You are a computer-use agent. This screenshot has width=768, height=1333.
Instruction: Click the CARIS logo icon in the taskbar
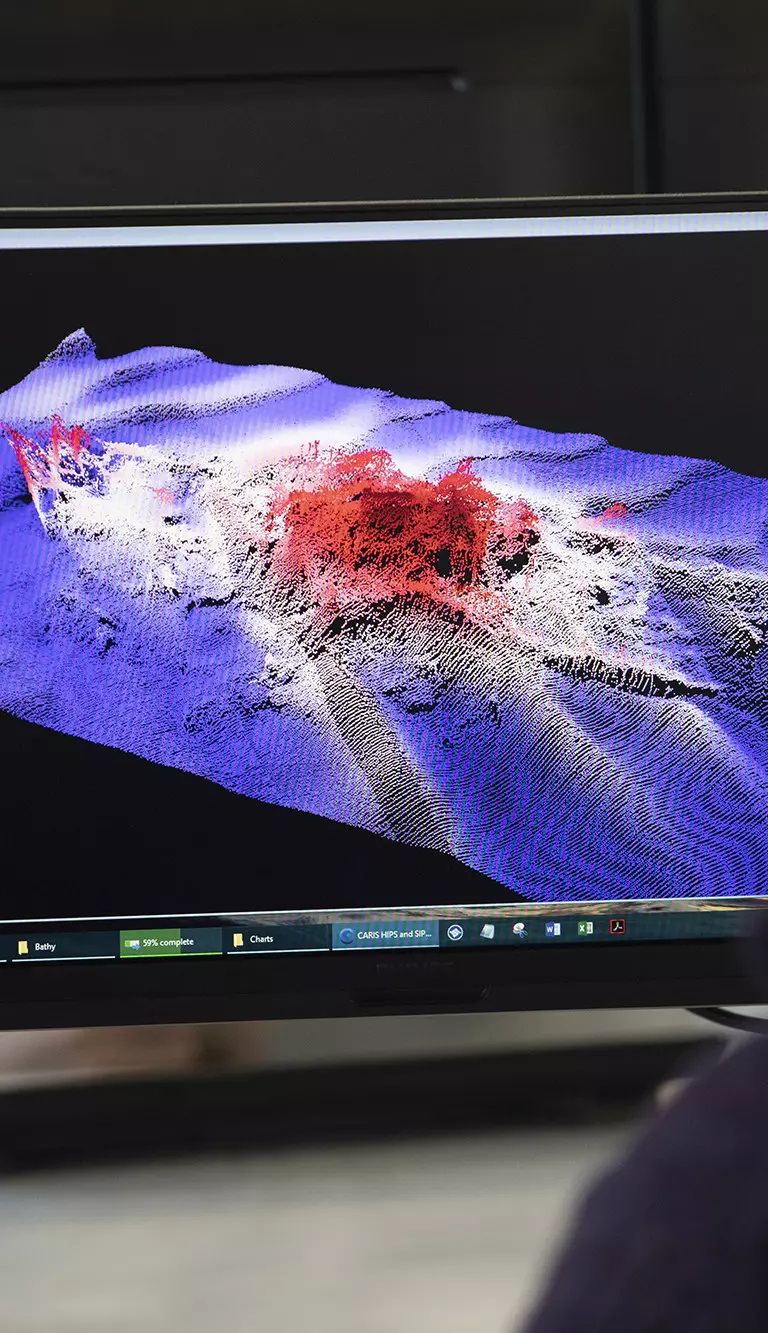click(347, 936)
